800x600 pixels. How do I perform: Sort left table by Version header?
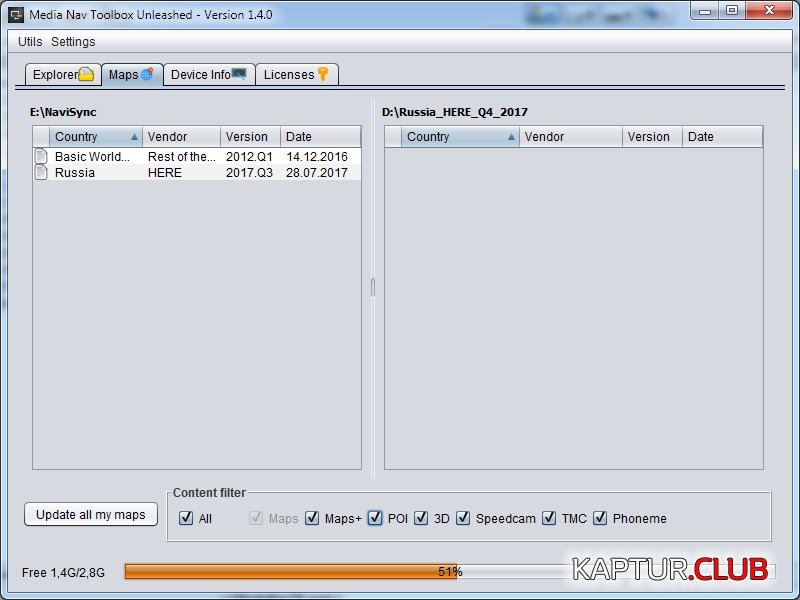(250, 137)
